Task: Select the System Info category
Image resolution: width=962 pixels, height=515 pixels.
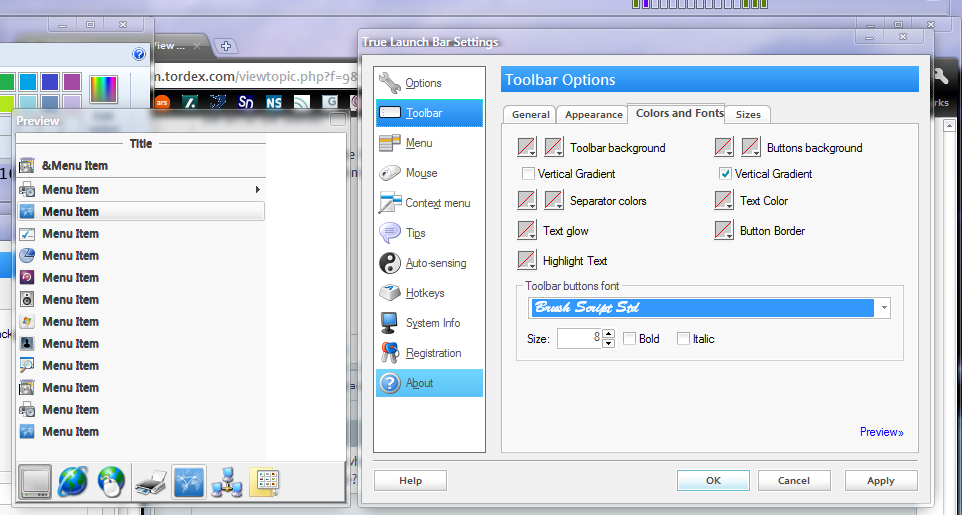Action: pyautogui.click(x=432, y=323)
